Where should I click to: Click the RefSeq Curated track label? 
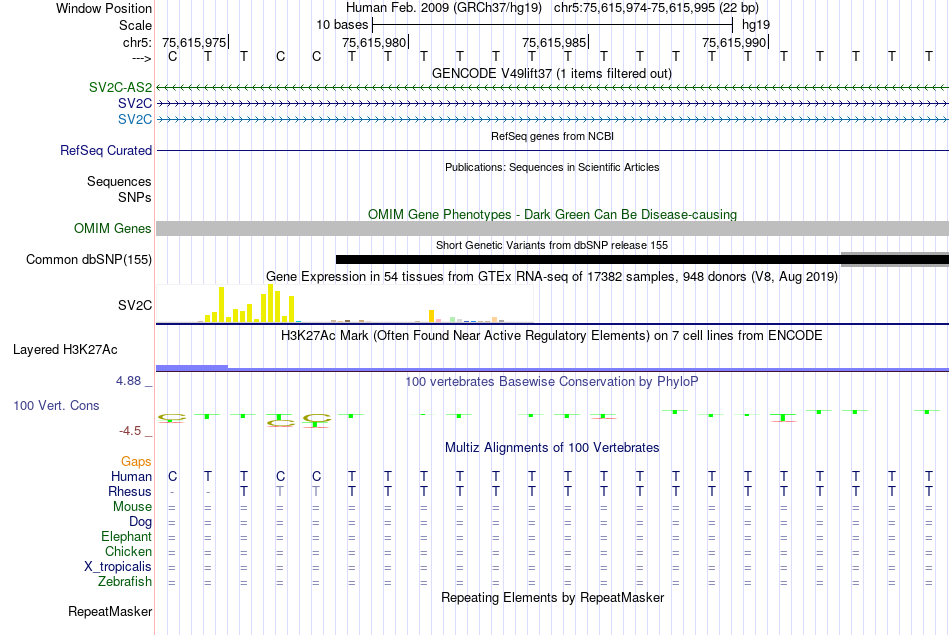tap(106, 150)
